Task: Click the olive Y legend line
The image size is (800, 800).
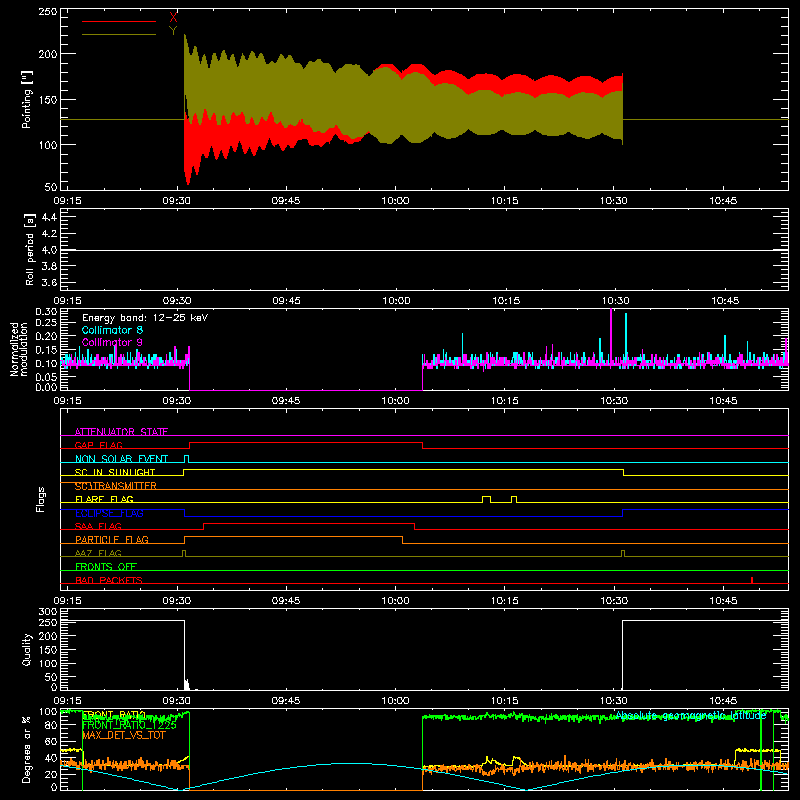Action: point(119,35)
